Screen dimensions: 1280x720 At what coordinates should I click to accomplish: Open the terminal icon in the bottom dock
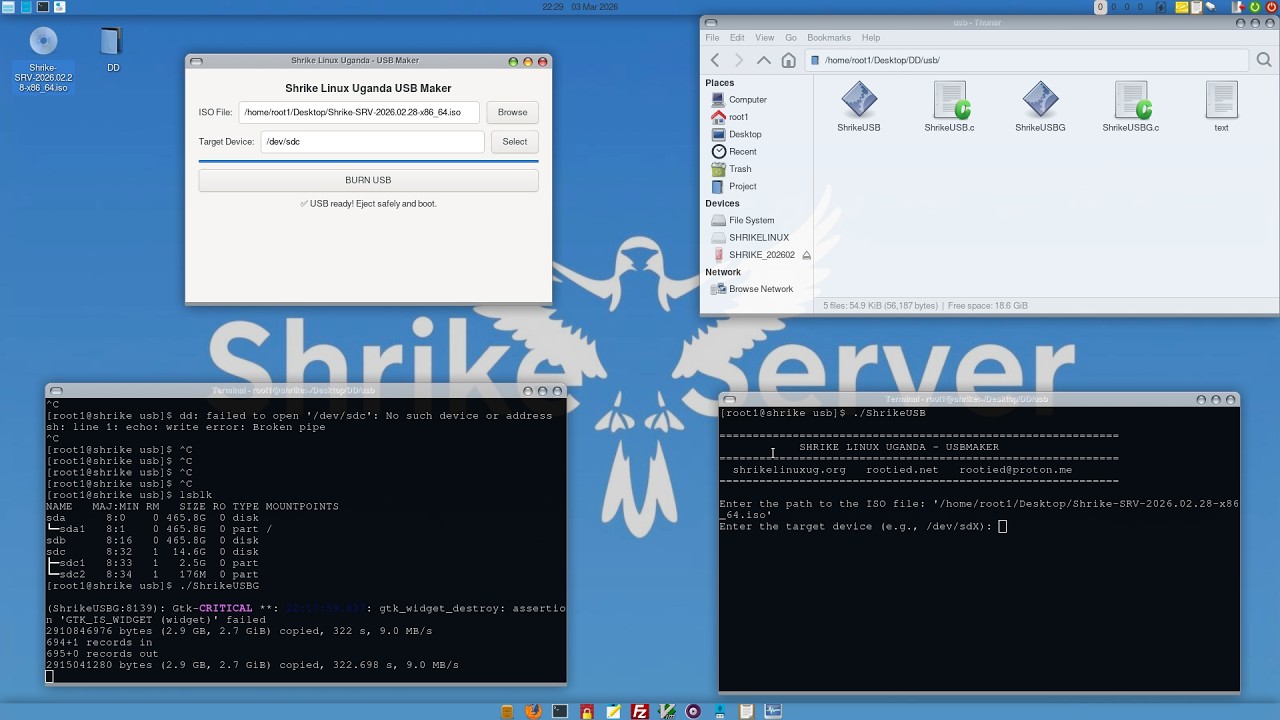[x=560, y=711]
